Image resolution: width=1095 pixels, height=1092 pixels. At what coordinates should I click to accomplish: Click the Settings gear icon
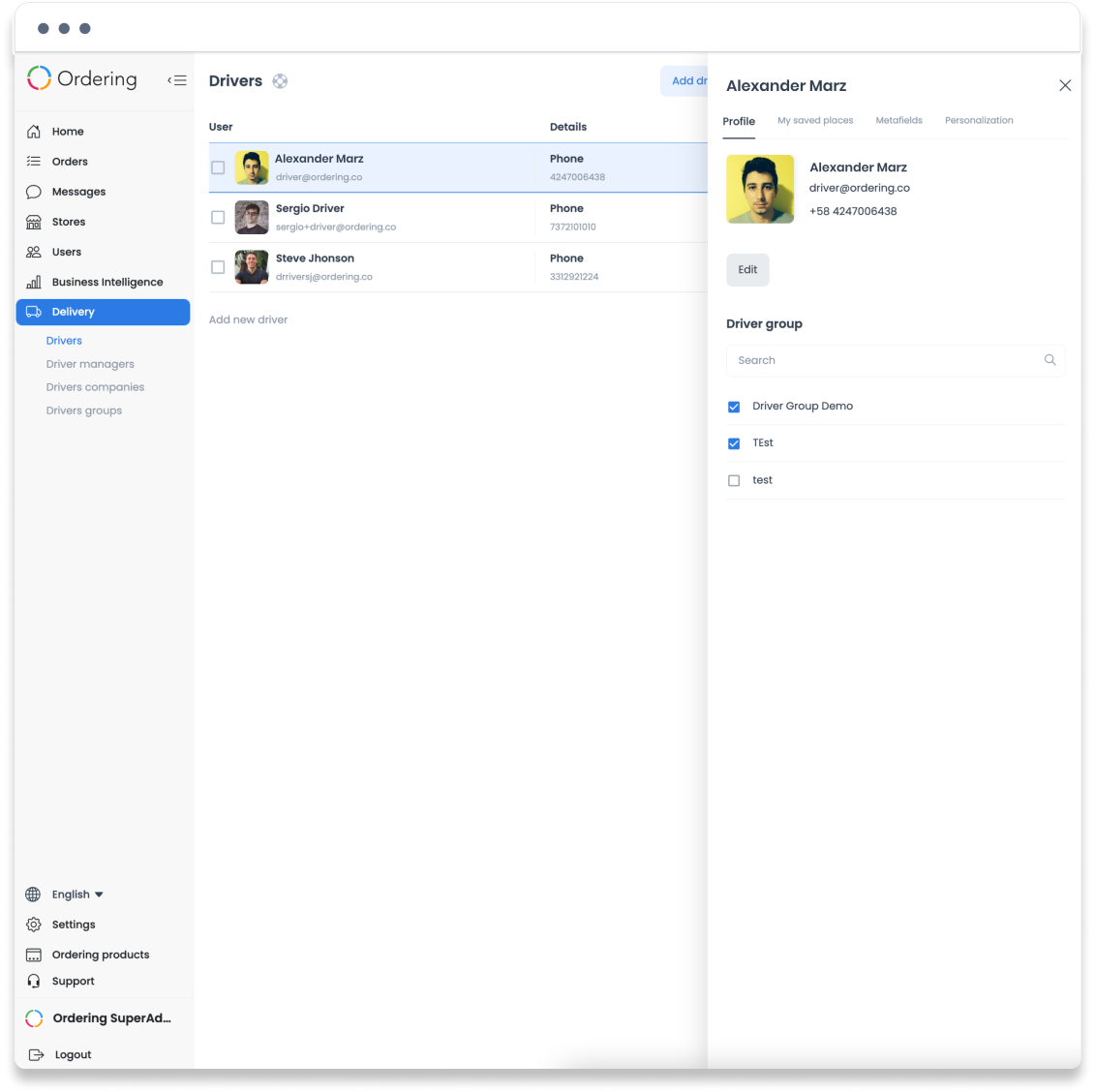[x=34, y=925]
